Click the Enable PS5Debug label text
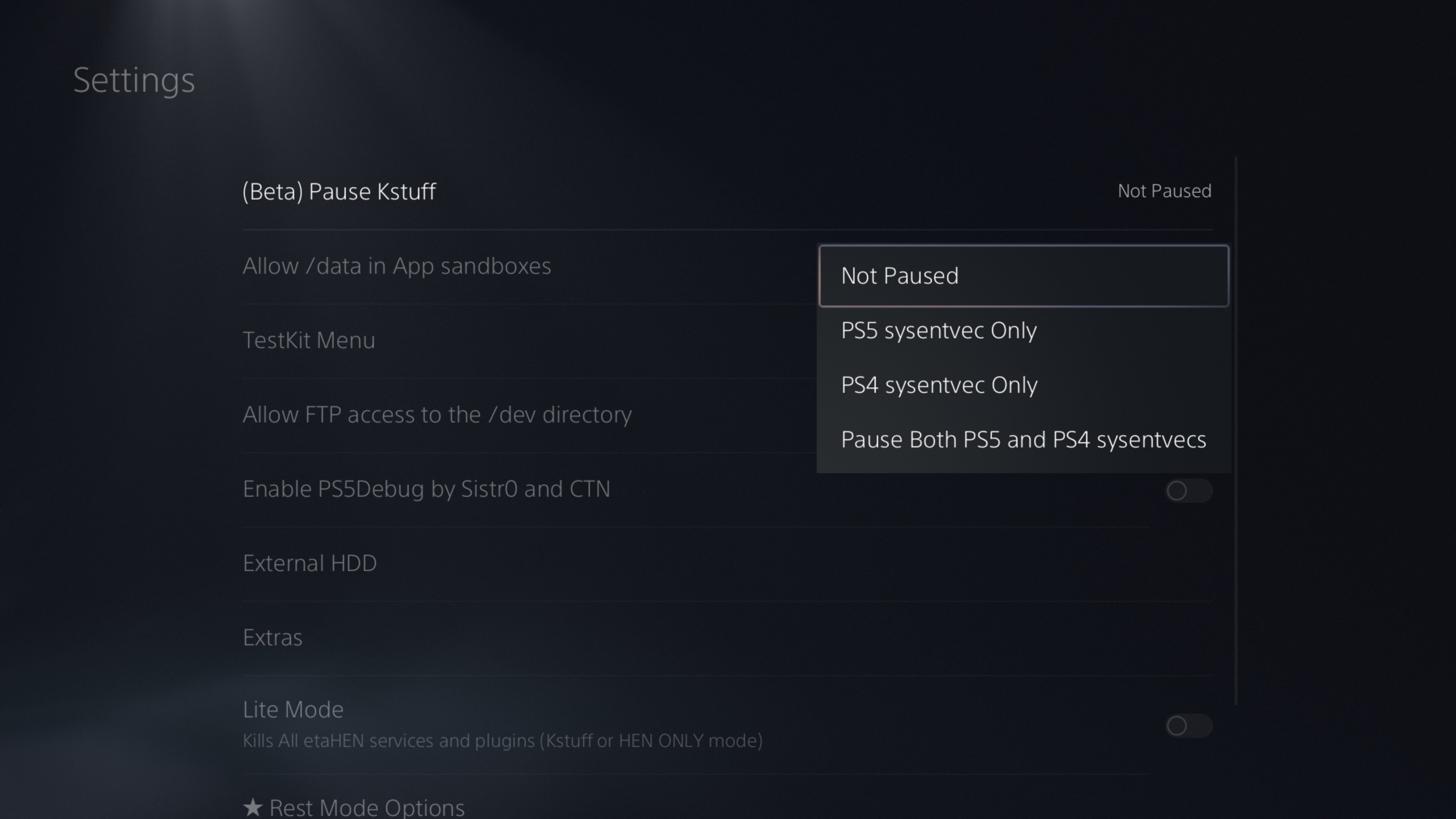This screenshot has width=1456, height=819. (x=426, y=490)
